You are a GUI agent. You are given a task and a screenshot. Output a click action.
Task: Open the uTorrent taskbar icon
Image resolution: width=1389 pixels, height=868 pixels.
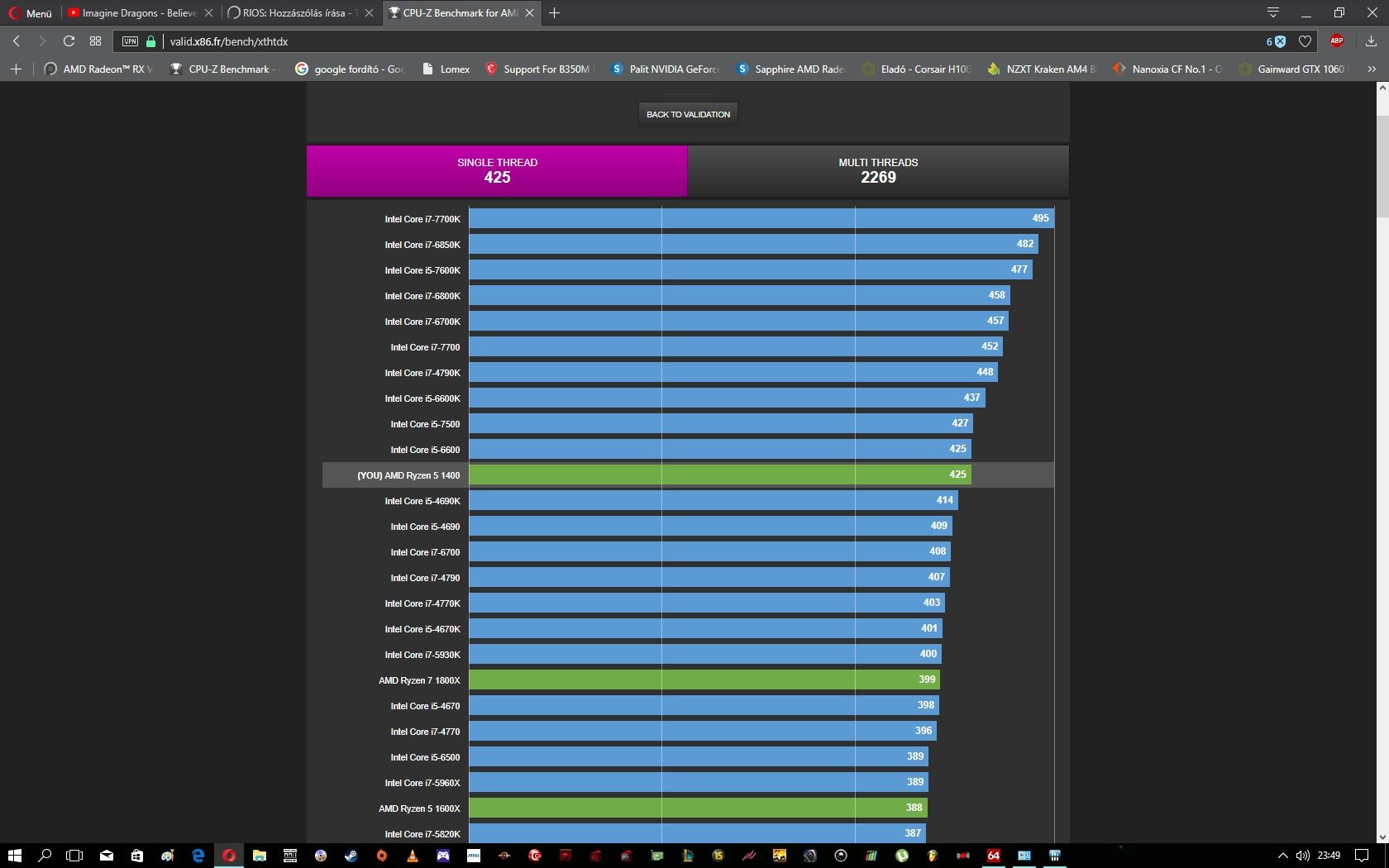(902, 856)
